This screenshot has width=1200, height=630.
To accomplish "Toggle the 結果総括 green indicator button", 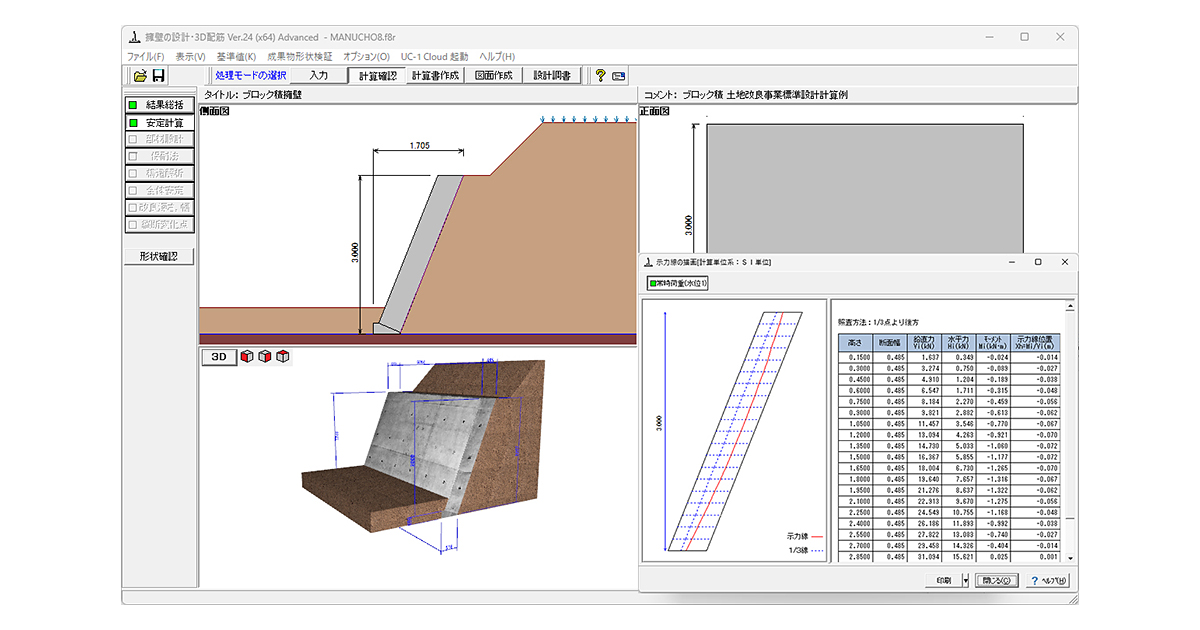I will tap(158, 105).
